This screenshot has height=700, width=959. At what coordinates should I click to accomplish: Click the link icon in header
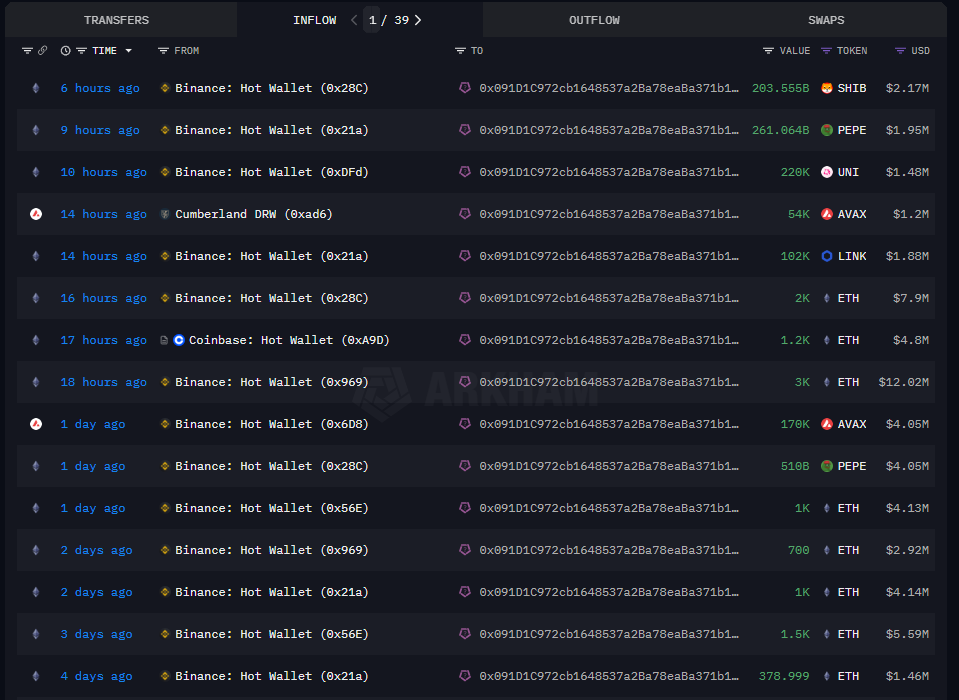pos(42,51)
